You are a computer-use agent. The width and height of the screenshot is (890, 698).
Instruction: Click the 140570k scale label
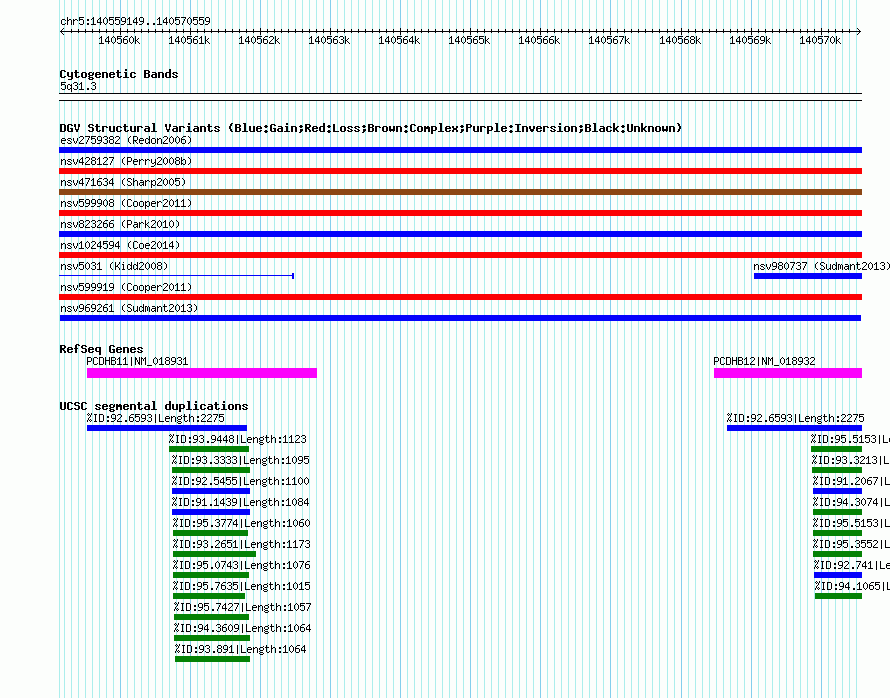point(820,40)
